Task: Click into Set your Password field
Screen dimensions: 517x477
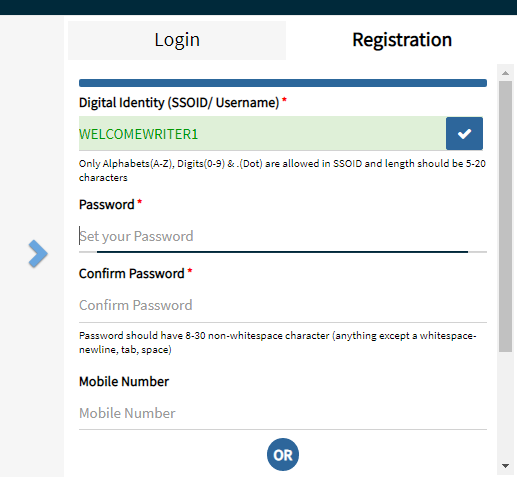Action: tap(283, 236)
